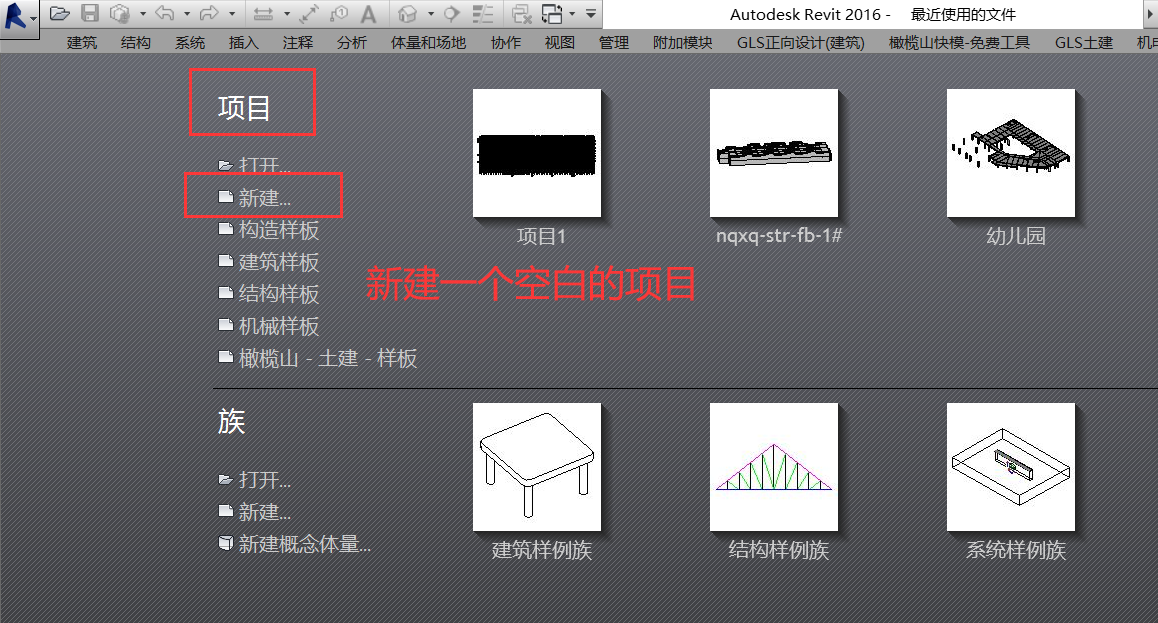Click the Synchronize with central icon
The height and width of the screenshot is (623, 1158).
point(119,13)
